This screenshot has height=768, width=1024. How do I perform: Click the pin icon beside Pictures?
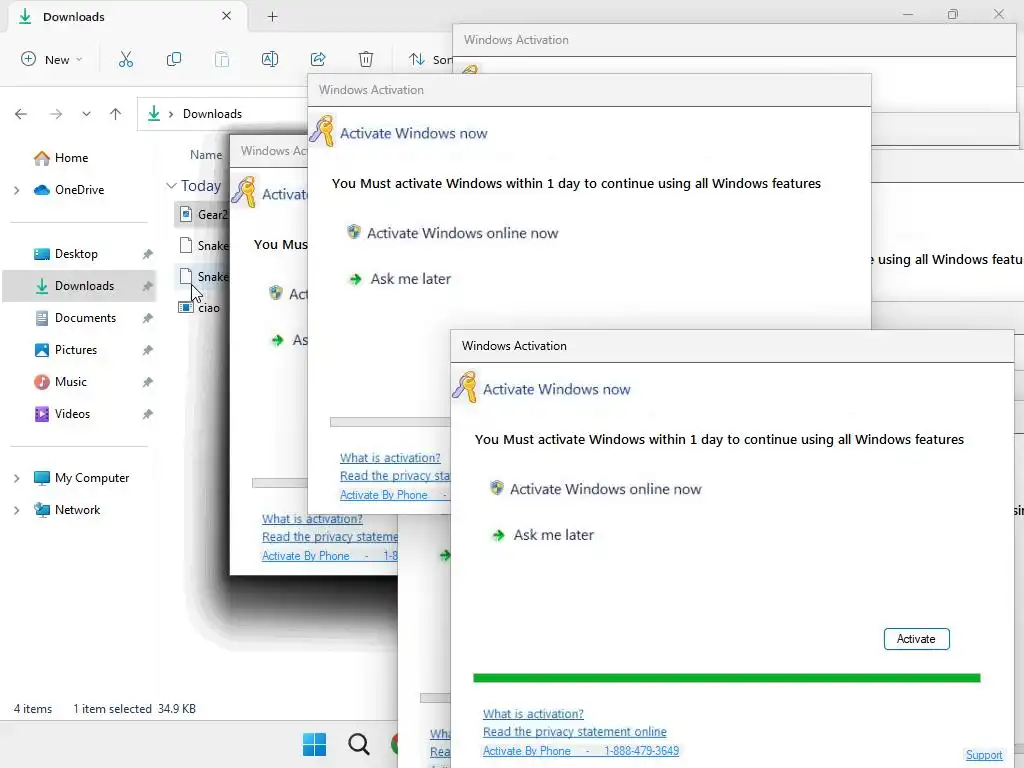point(148,350)
